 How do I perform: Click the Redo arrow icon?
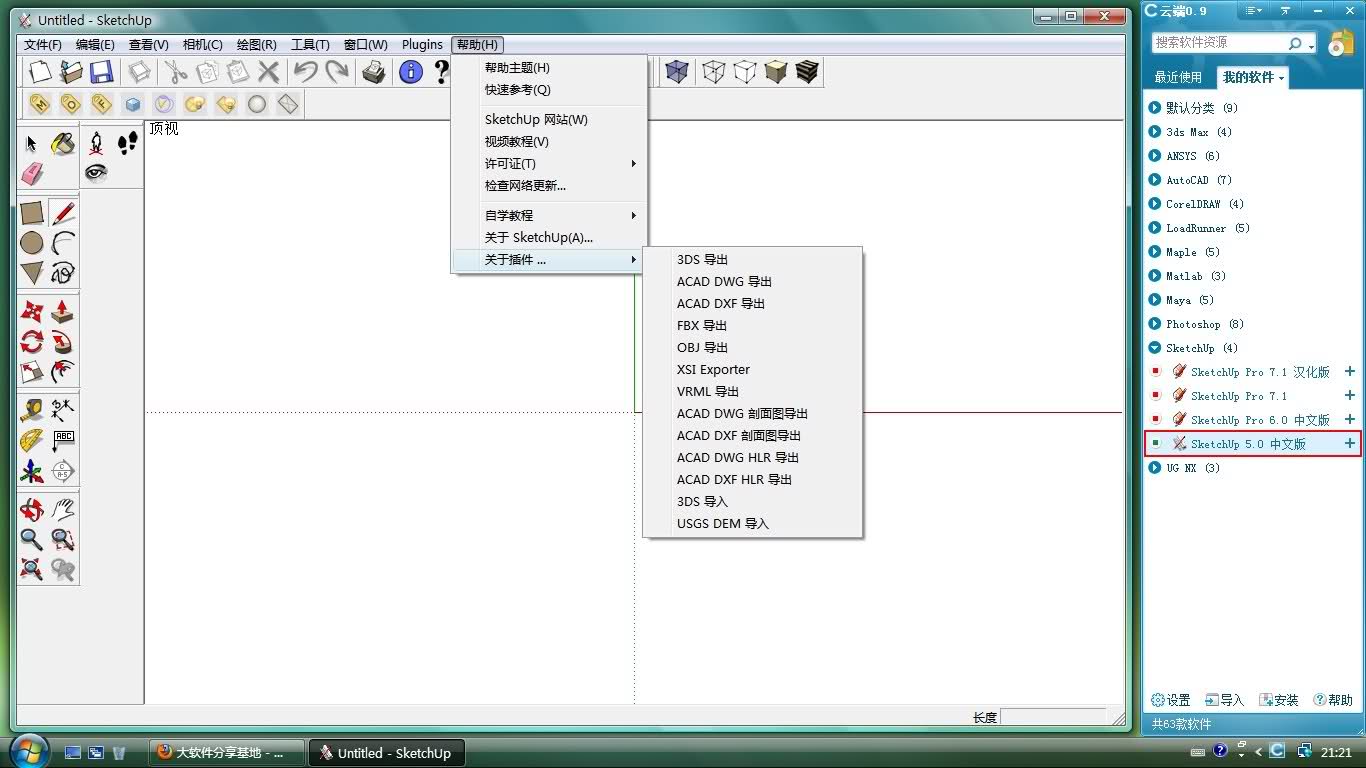click(337, 72)
